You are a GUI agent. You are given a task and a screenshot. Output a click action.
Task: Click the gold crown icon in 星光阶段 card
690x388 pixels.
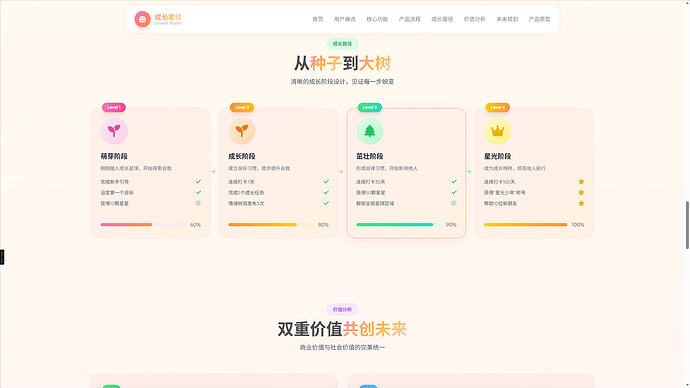[x=497, y=131]
